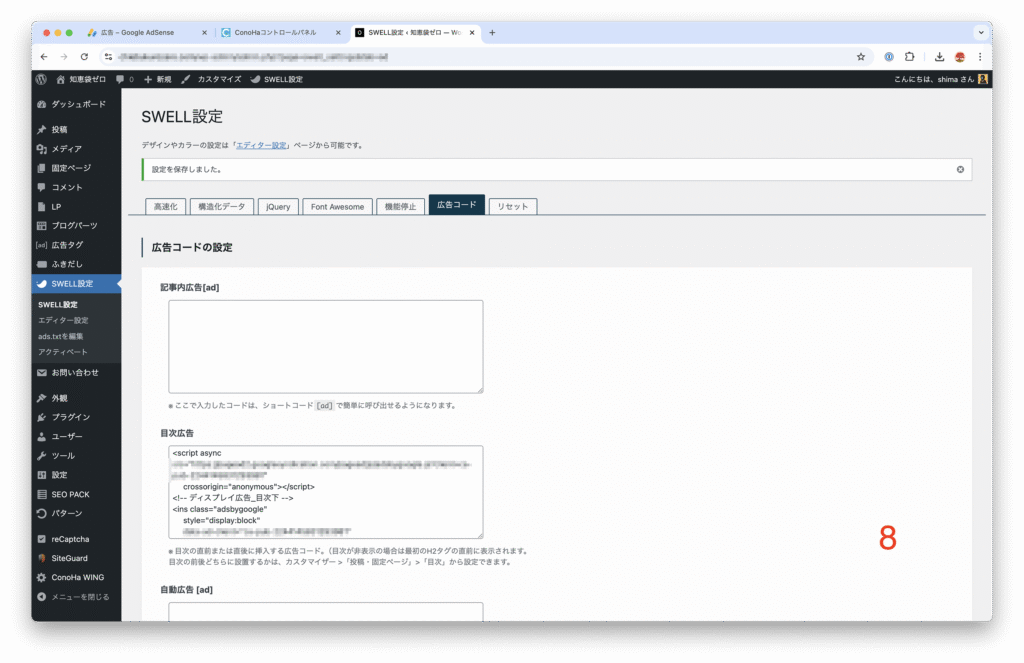
Task: Focus 自動広告 textarea
Action: [326, 611]
